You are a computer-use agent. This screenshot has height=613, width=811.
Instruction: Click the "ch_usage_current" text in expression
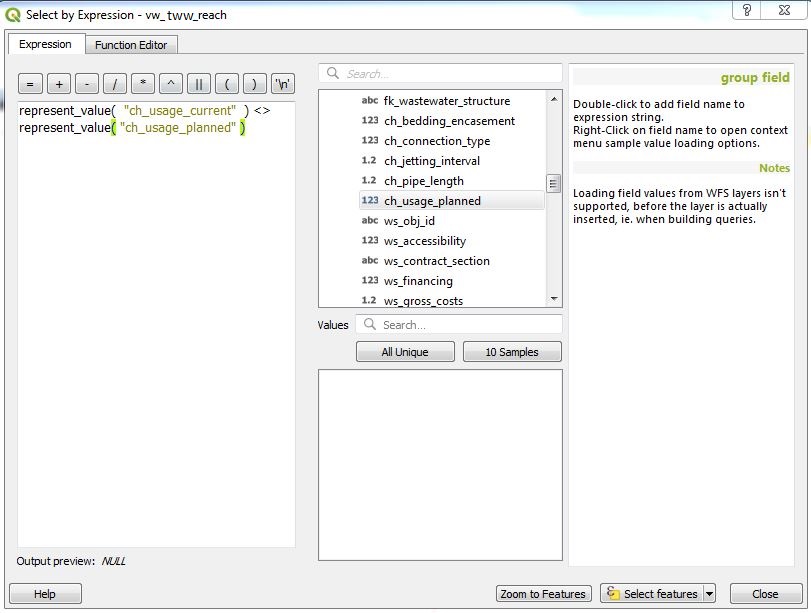[x=180, y=111]
